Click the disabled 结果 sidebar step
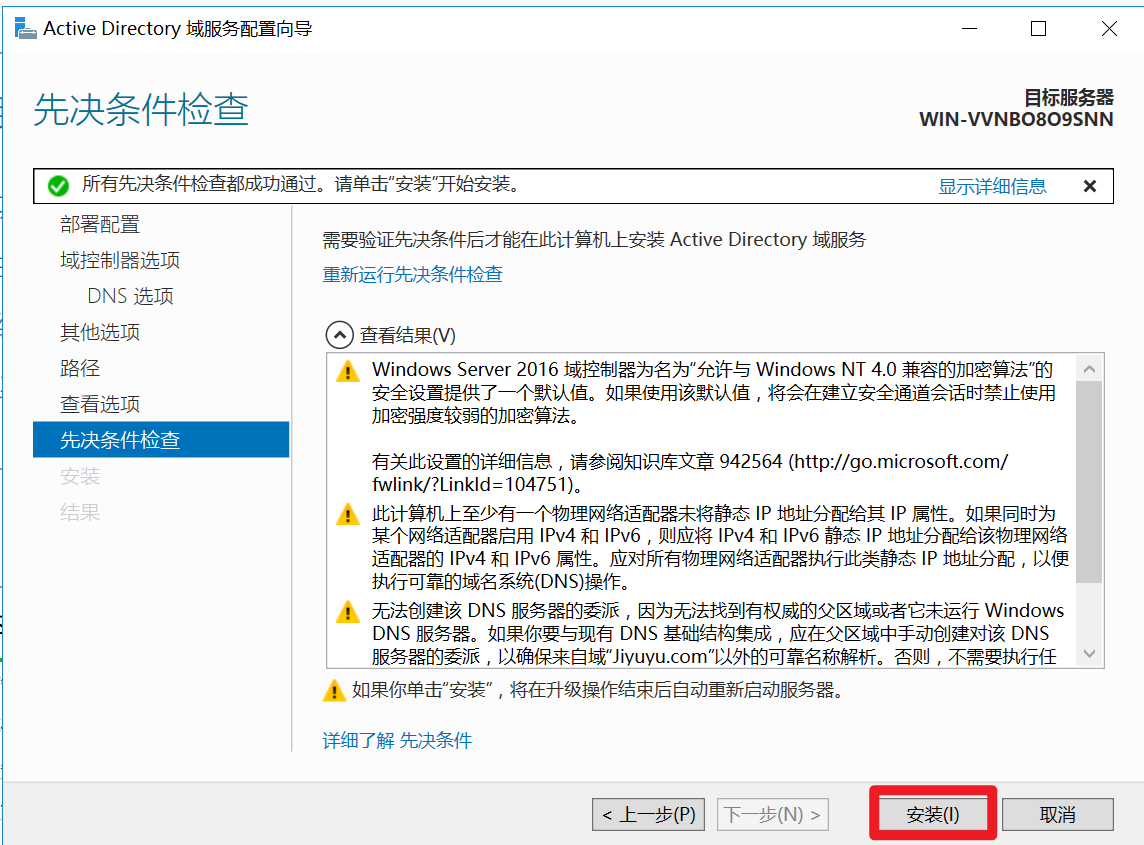Viewport: 1144px width, 845px height. coord(80,512)
